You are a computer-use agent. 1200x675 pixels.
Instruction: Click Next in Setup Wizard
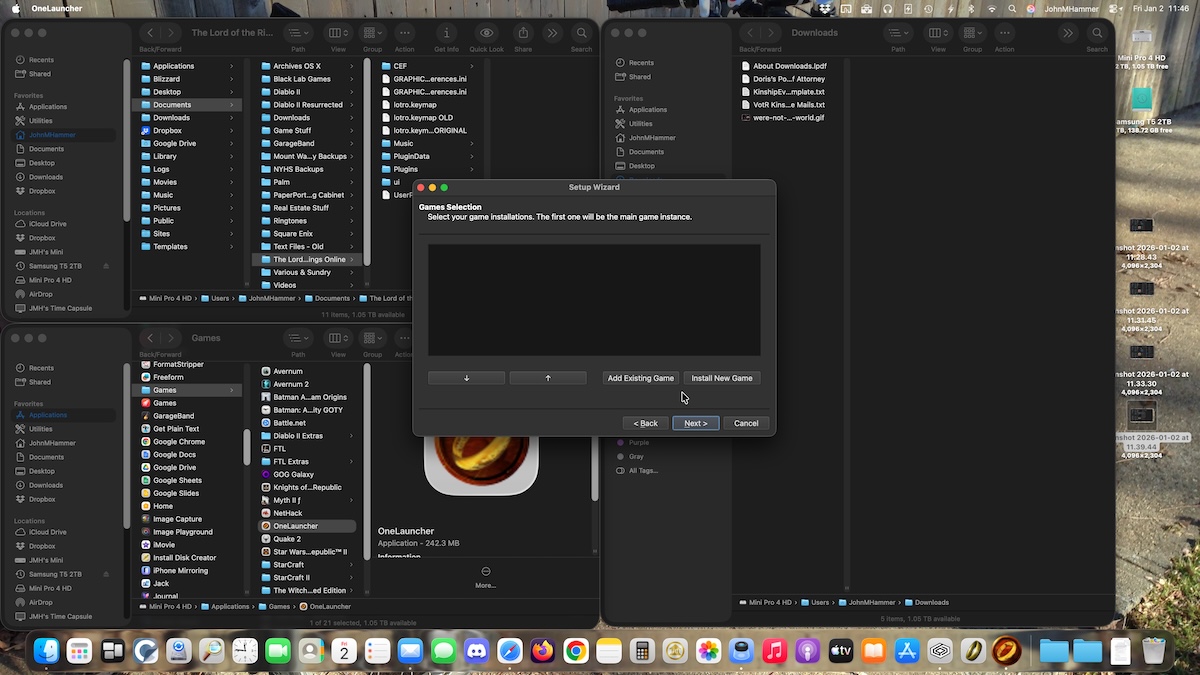[x=695, y=423]
